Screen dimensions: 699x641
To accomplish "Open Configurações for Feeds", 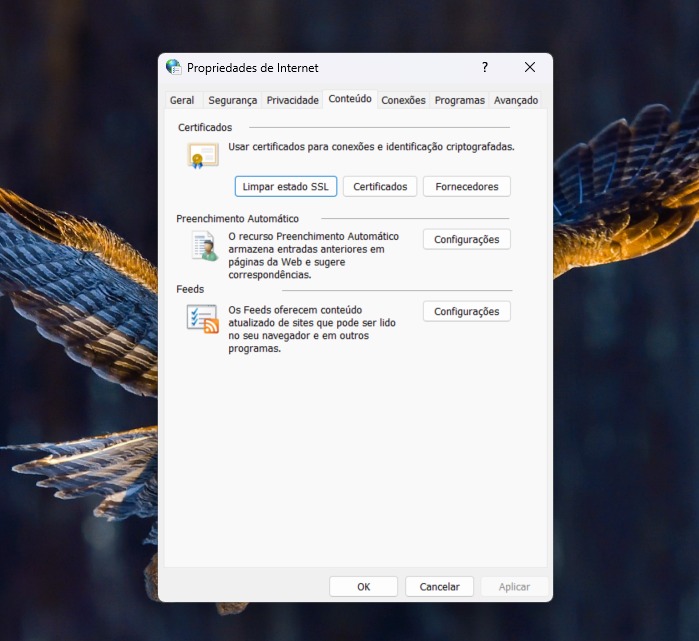I will click(467, 312).
